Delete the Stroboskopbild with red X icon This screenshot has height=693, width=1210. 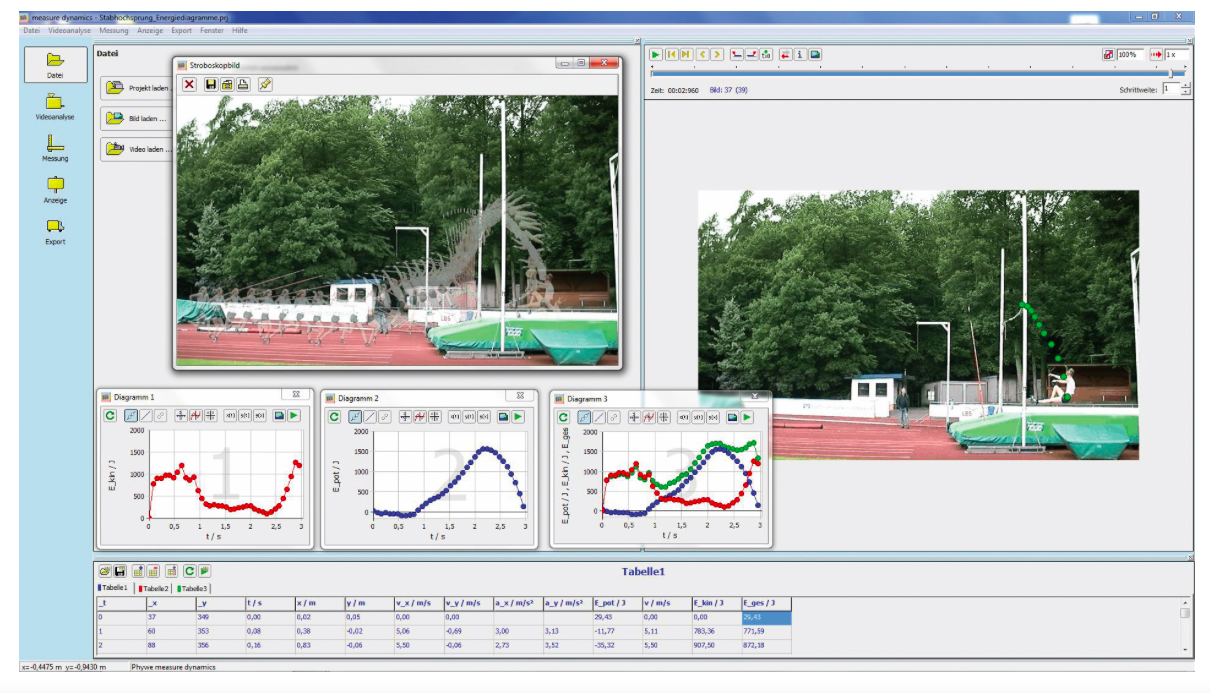pyautogui.click(x=189, y=84)
